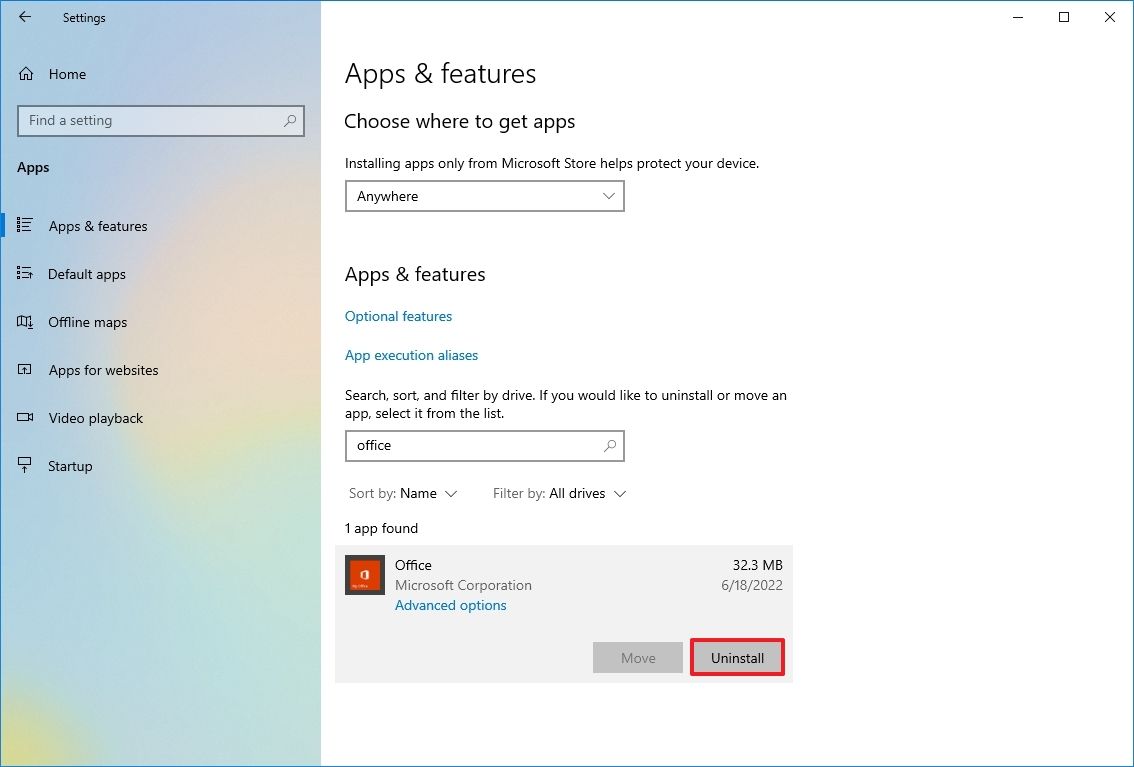Open the App execution aliases link
The width and height of the screenshot is (1134, 767).
coord(411,355)
